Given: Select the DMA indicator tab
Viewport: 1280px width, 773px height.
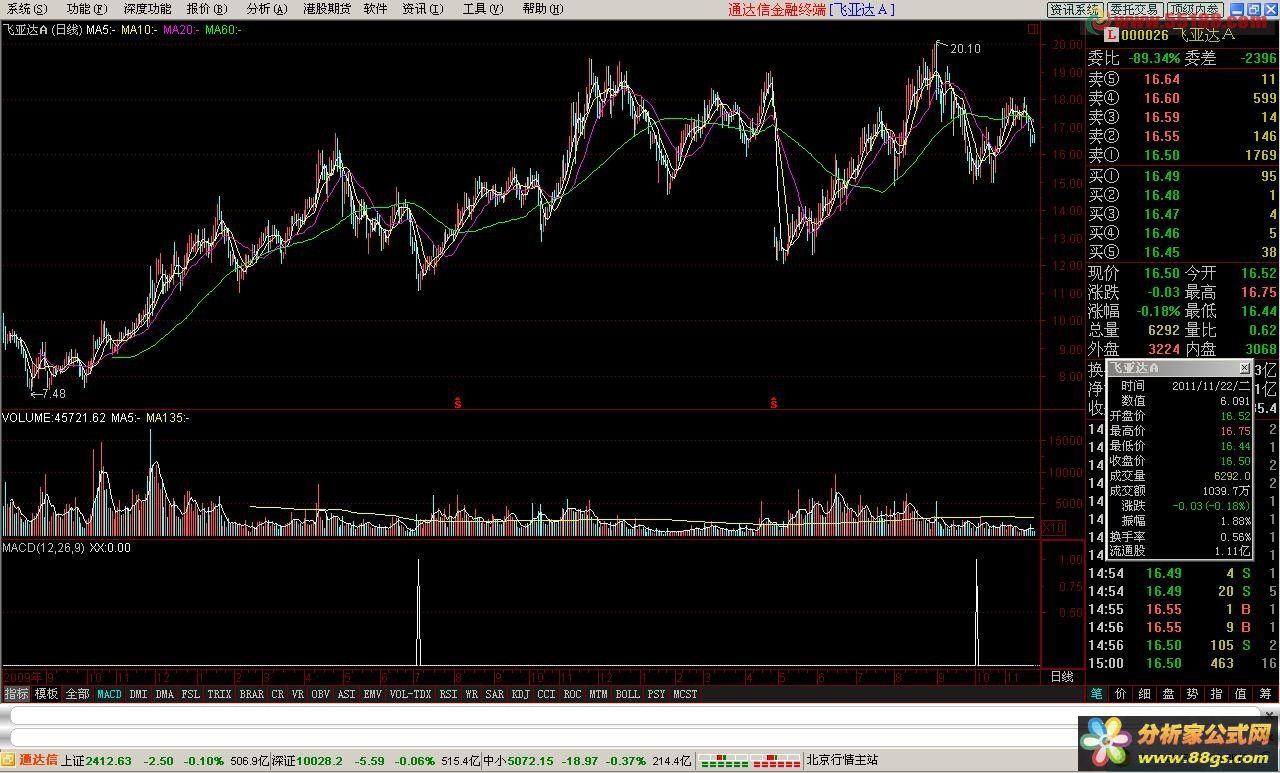Looking at the screenshot, I should point(165,693).
